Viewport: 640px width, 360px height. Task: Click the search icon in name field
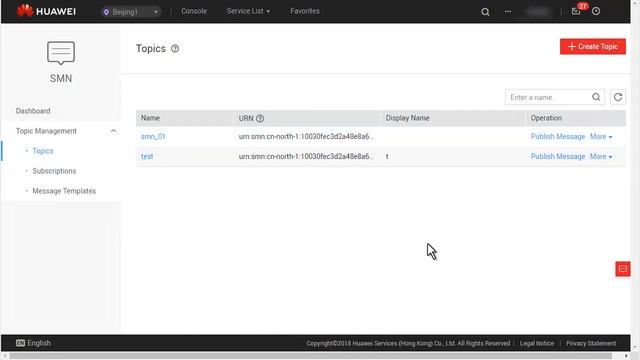pos(596,97)
